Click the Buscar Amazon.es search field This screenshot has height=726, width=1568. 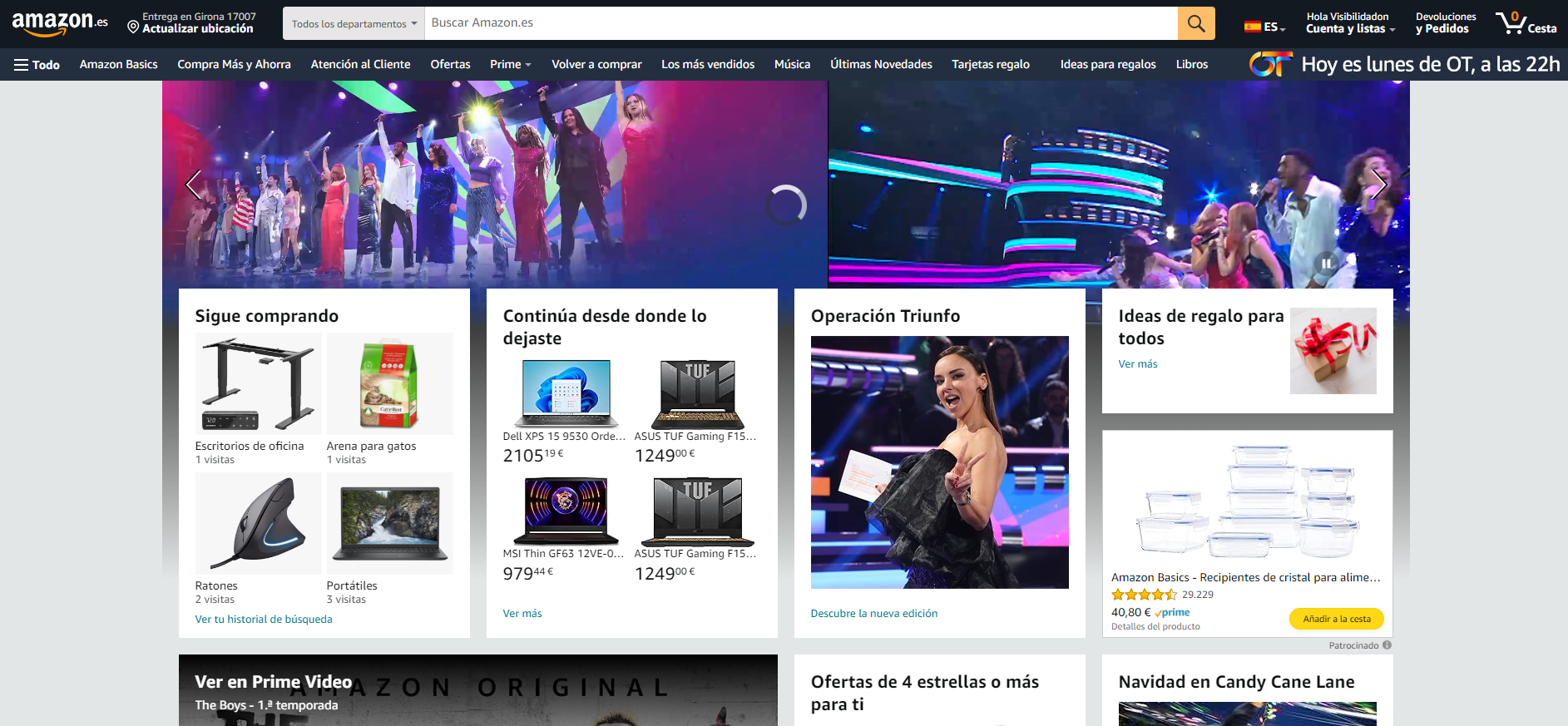(x=800, y=23)
